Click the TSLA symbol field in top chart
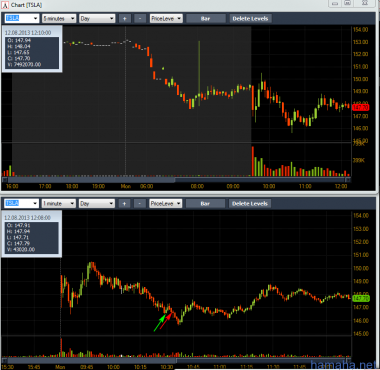 point(22,19)
